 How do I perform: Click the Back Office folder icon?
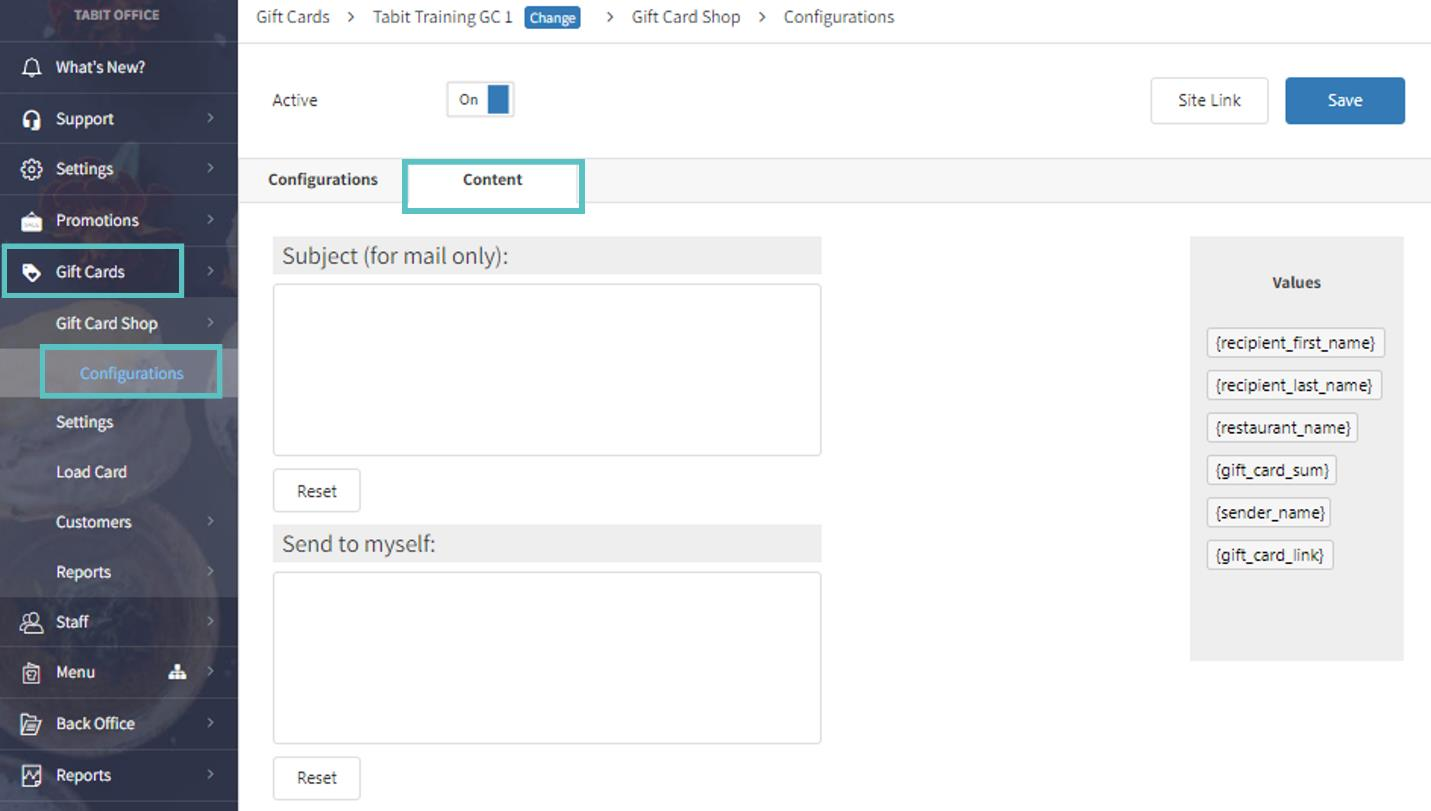[32, 724]
